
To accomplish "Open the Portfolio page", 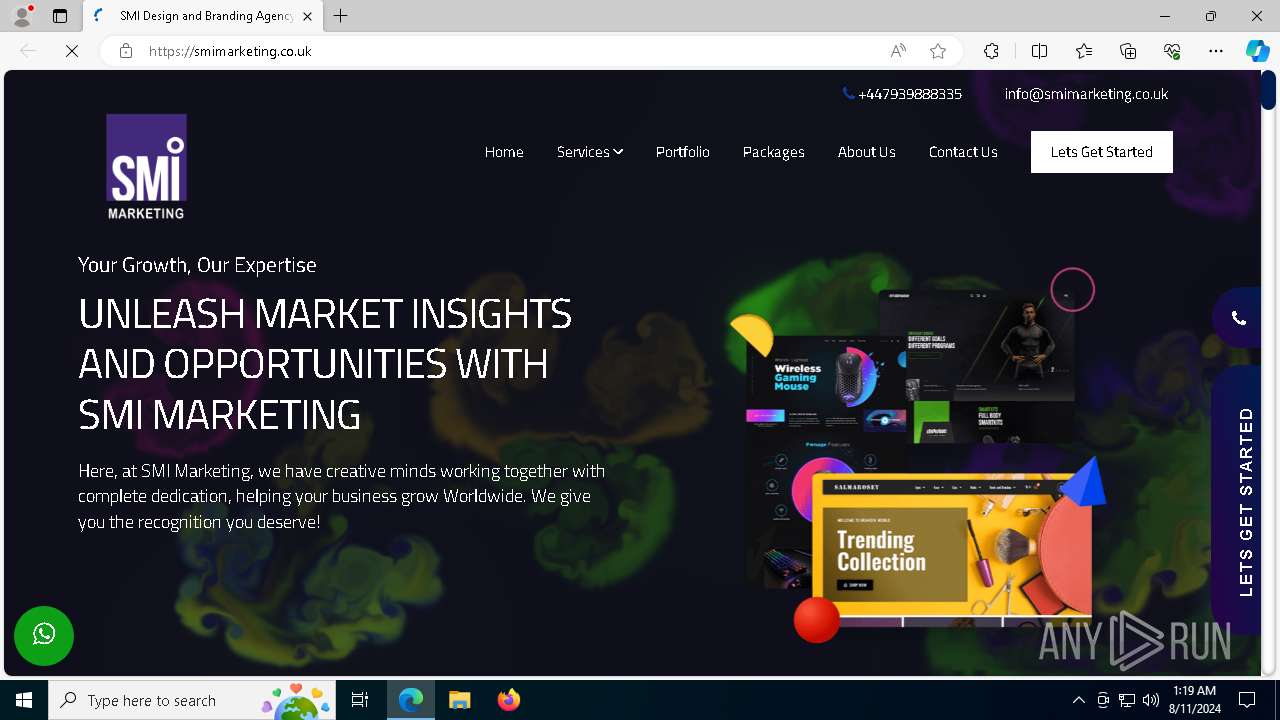I will (683, 152).
